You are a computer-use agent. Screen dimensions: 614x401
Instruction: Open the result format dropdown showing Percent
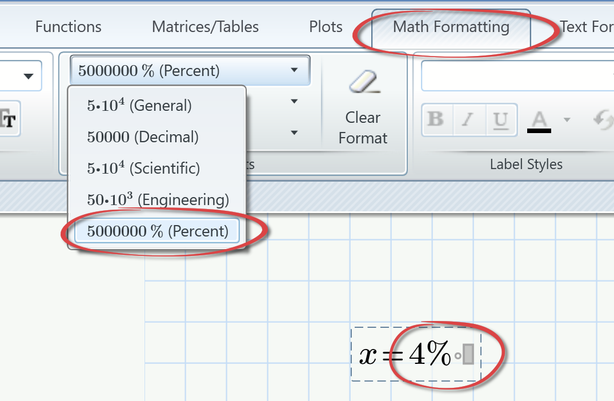coord(189,71)
